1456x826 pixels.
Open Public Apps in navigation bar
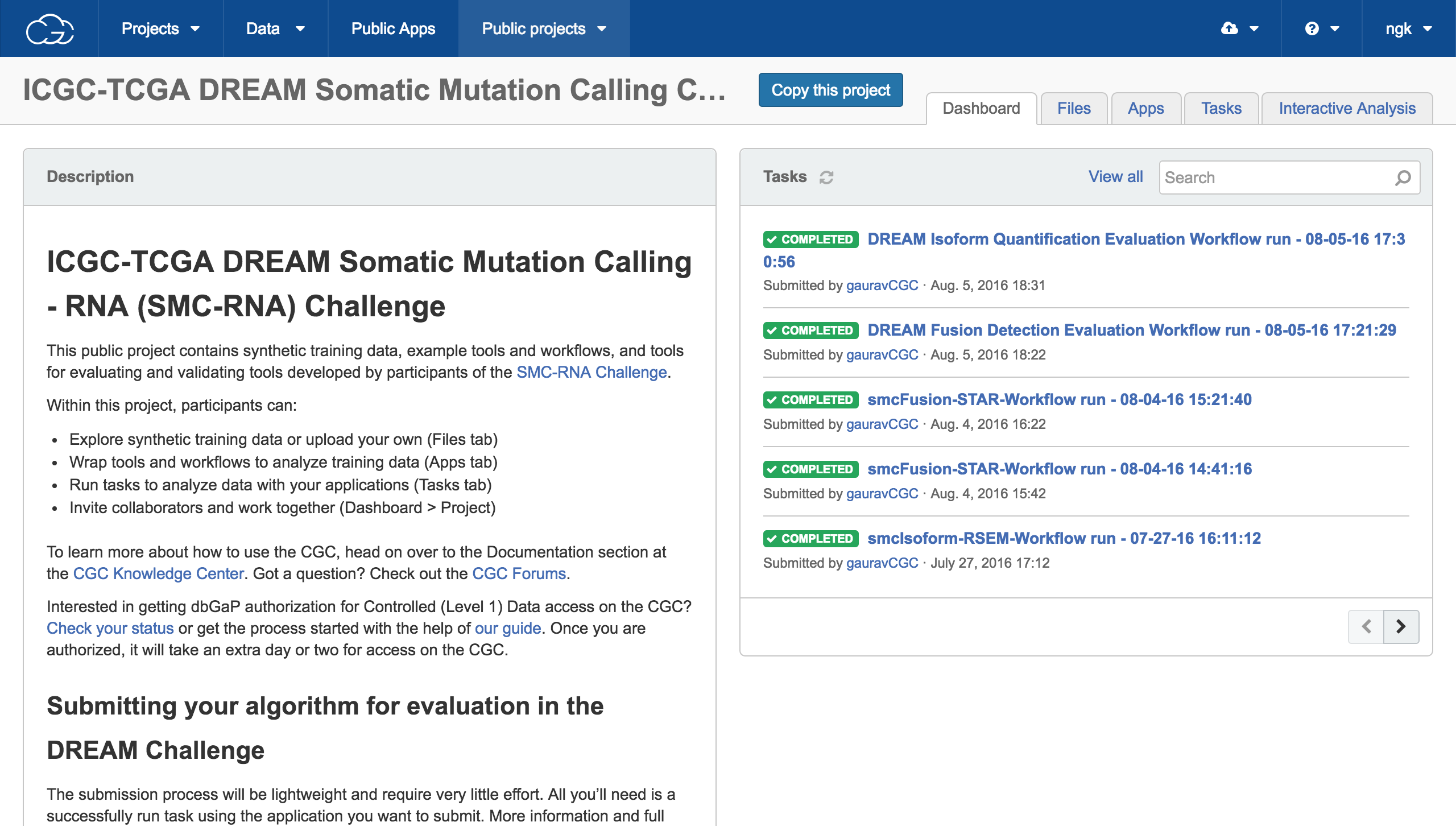pyautogui.click(x=393, y=28)
